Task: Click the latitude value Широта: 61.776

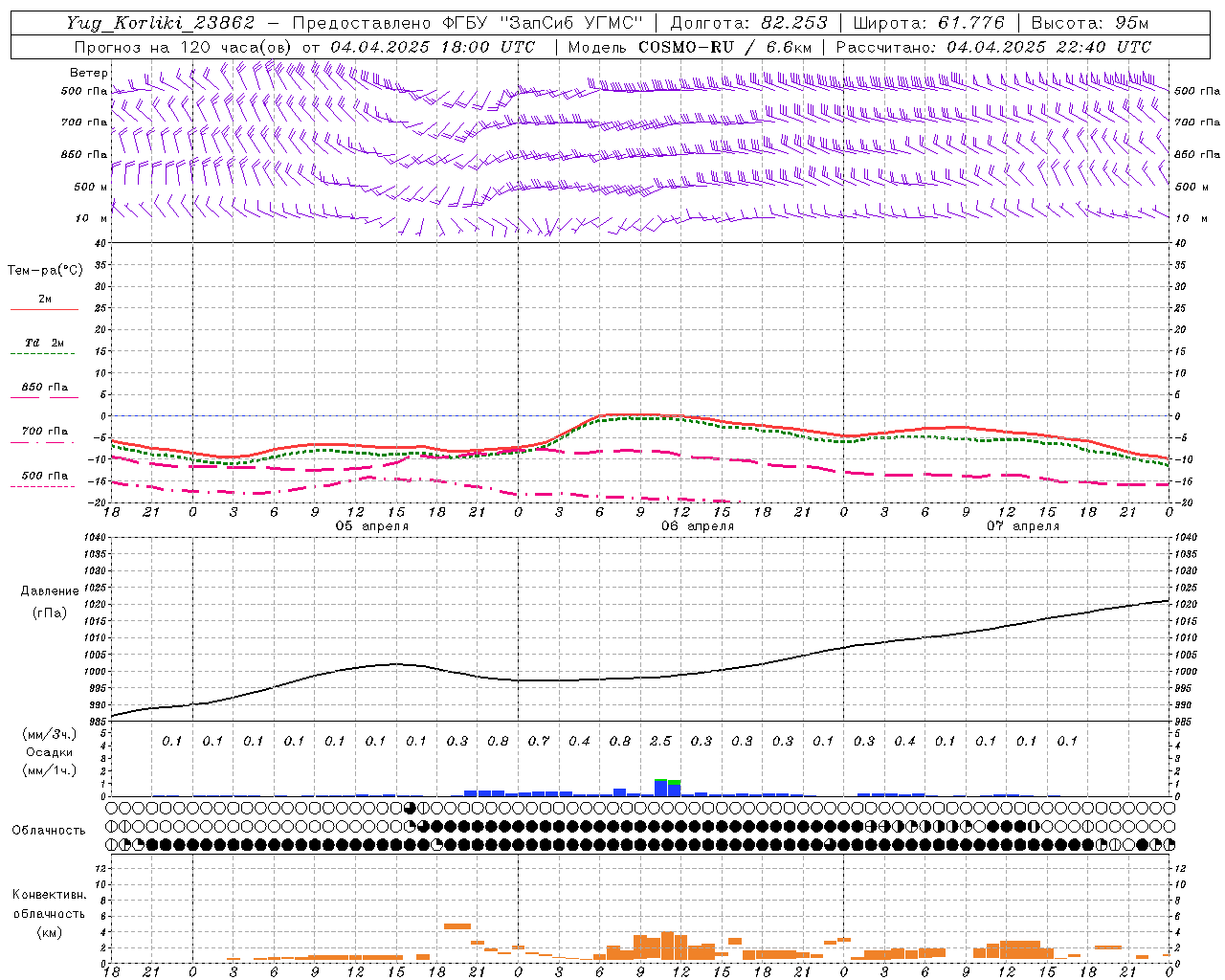Action: coord(928,23)
